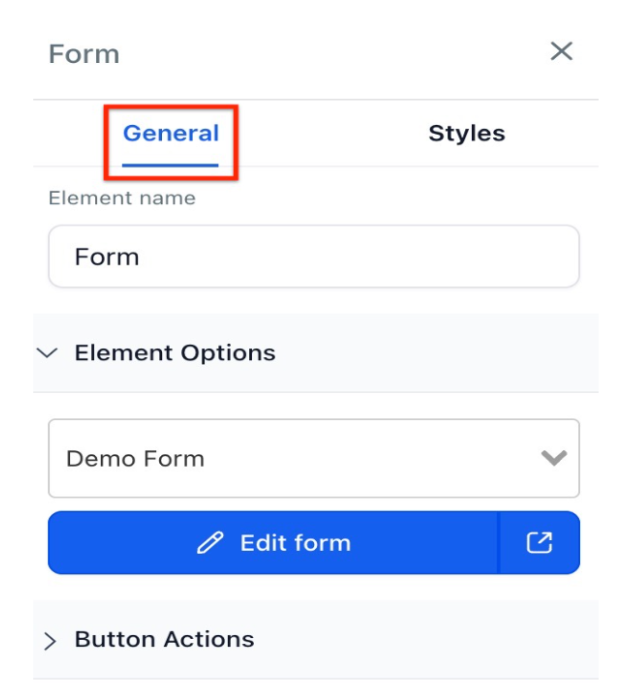This screenshot has width=628, height=696.
Task: Click the Button Actions section title
Action: tap(164, 640)
